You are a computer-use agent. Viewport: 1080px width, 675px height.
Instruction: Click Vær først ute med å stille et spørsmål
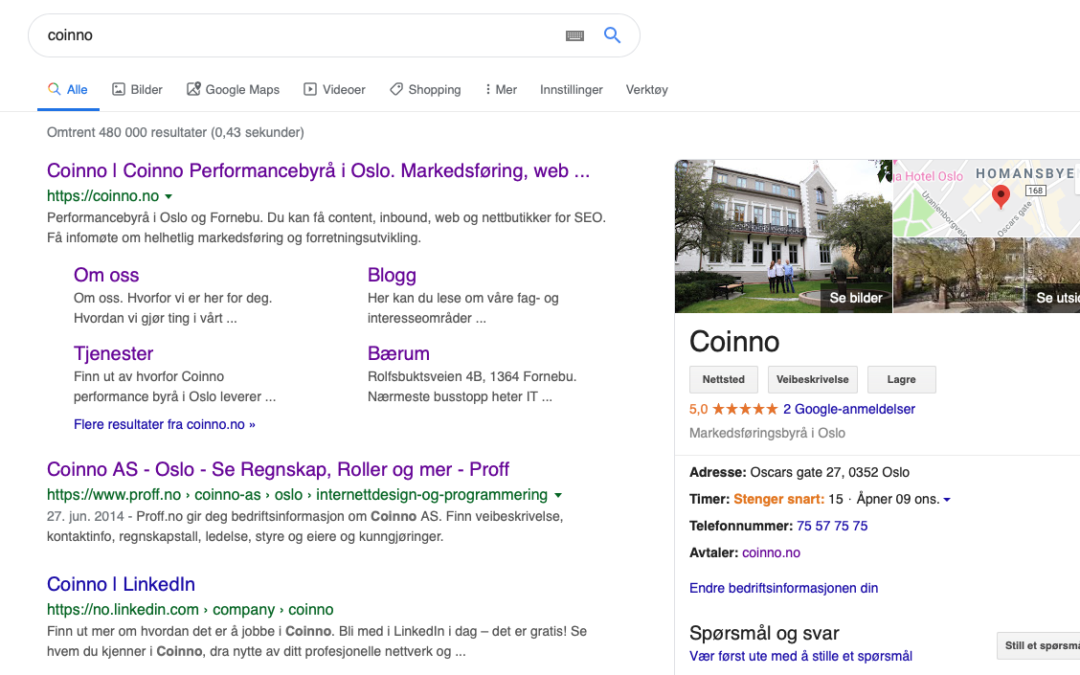tap(801, 656)
